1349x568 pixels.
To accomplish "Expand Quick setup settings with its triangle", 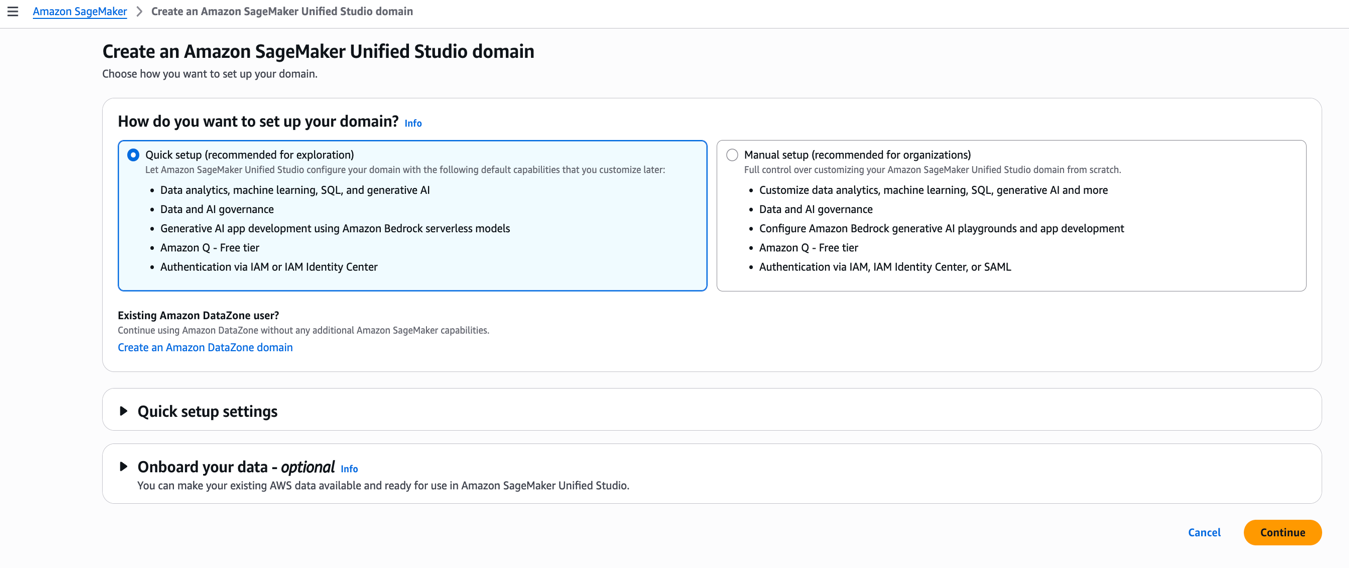I will point(124,411).
